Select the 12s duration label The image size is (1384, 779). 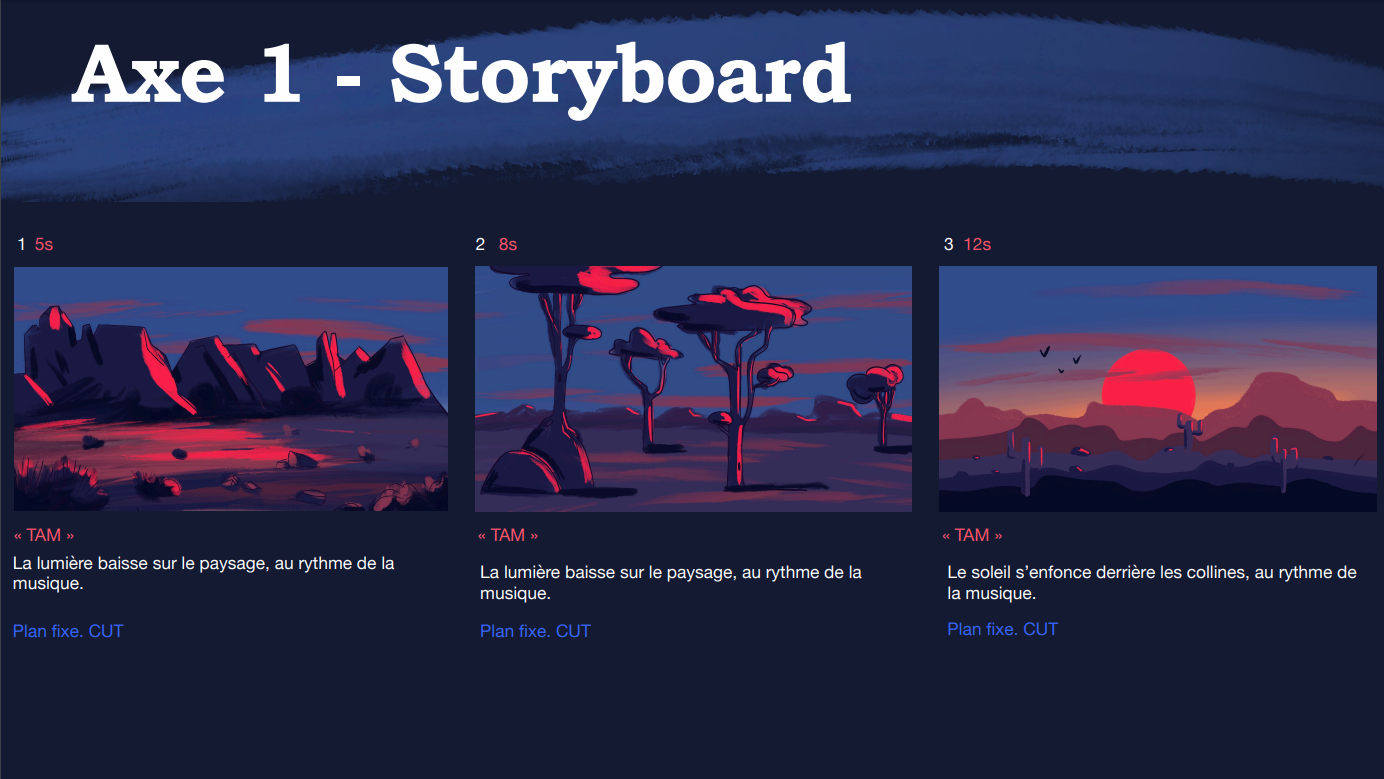pos(977,244)
